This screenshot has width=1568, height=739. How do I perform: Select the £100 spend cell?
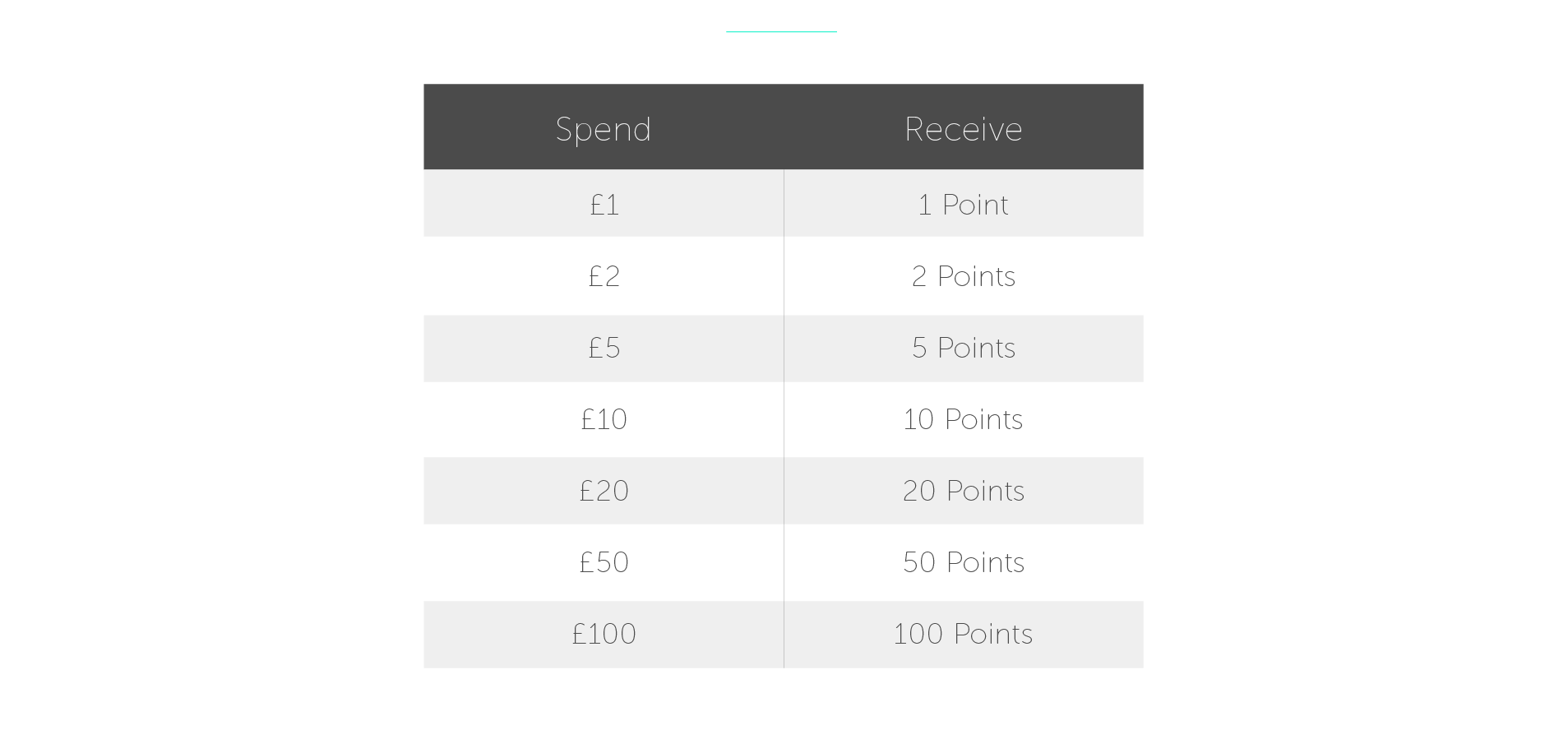pos(604,634)
